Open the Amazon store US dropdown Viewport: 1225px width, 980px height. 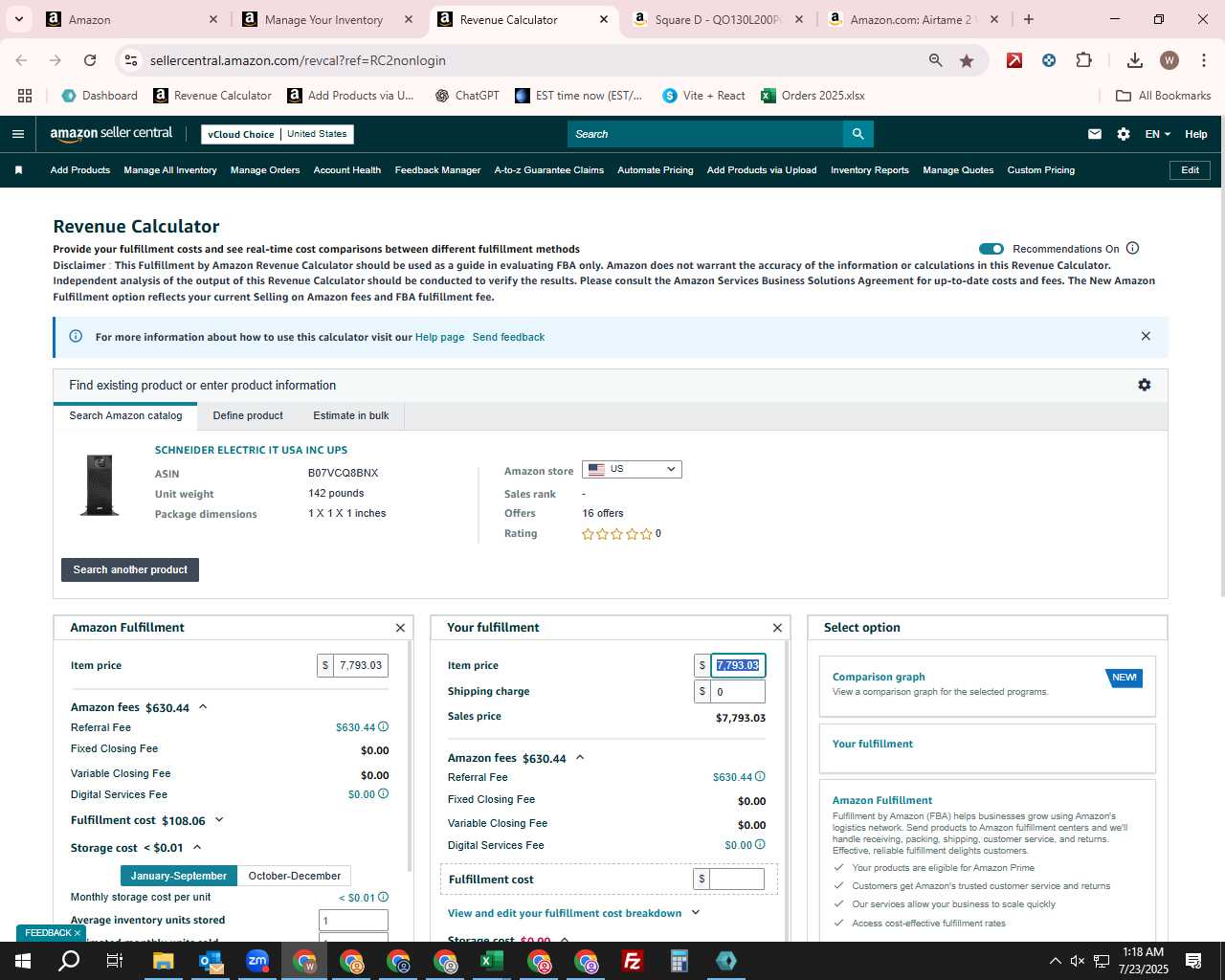[632, 469]
